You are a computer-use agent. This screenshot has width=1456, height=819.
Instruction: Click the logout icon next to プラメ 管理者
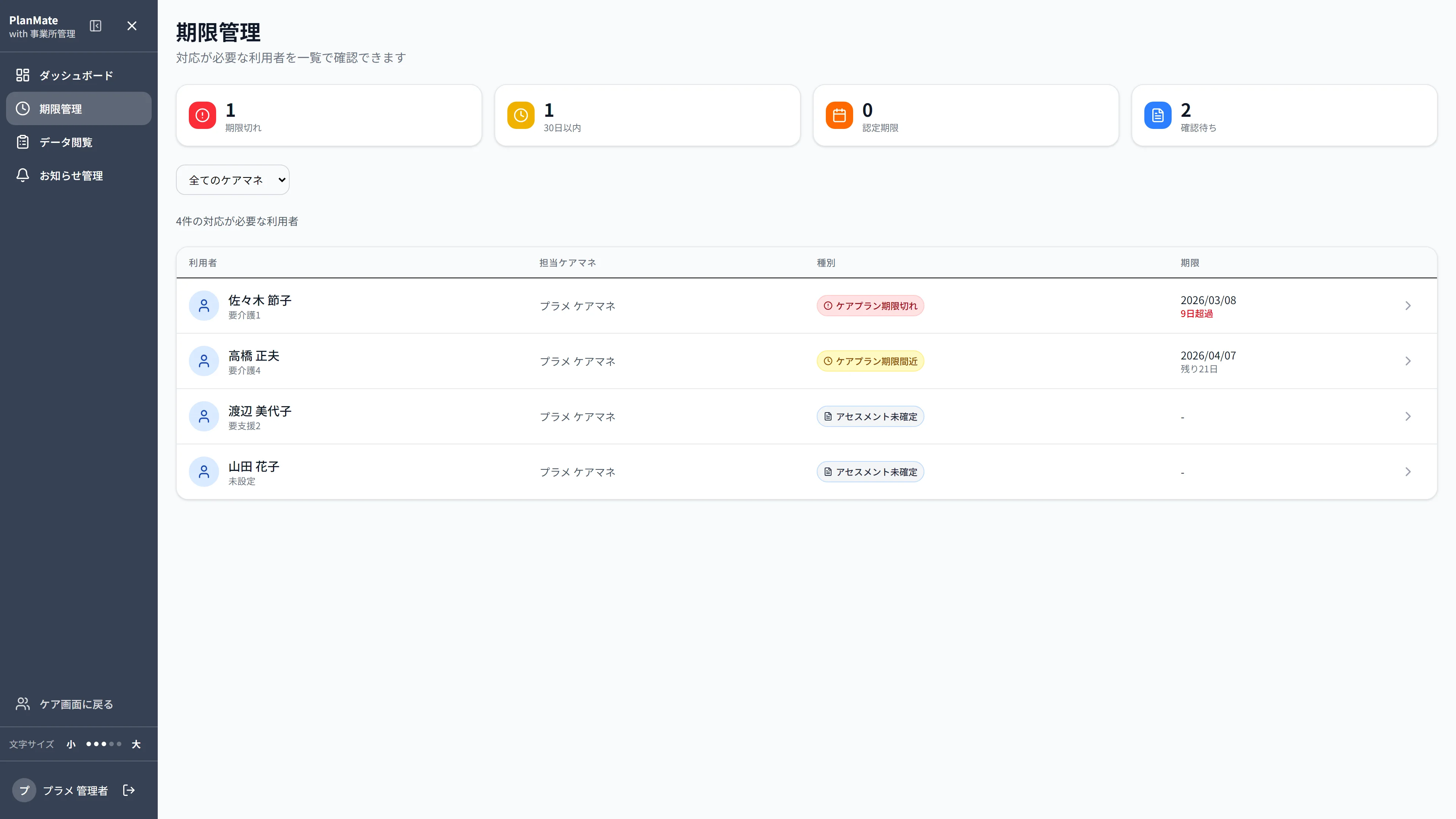pos(129,790)
